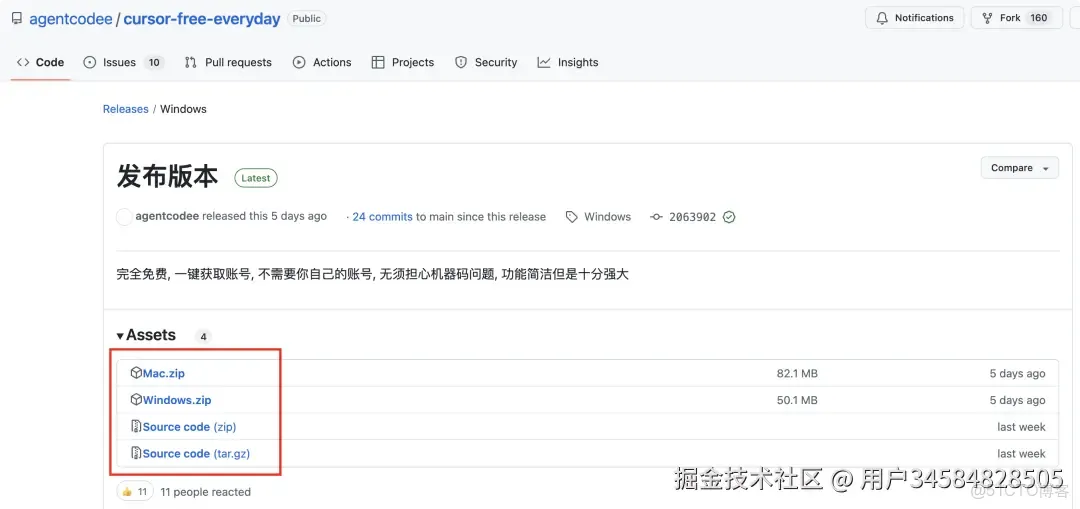Image resolution: width=1080 pixels, height=509 pixels.
Task: Click 'released this 5 days ago' text
Action: (264, 216)
